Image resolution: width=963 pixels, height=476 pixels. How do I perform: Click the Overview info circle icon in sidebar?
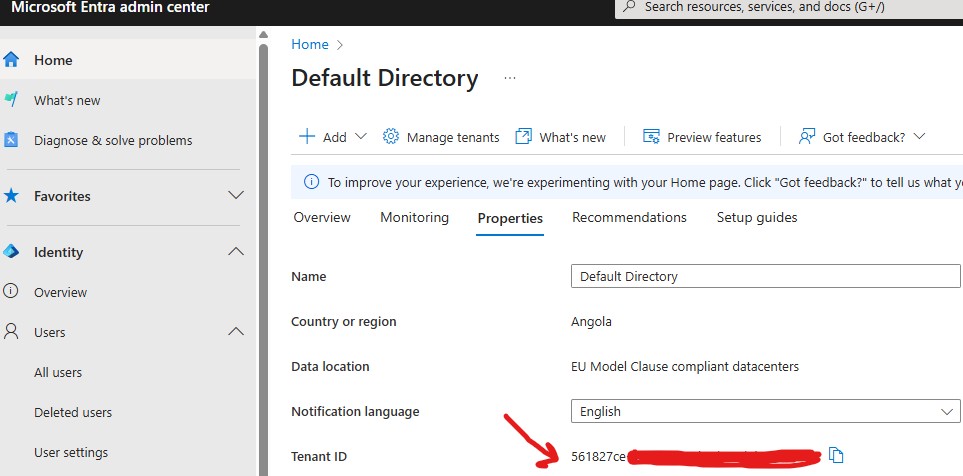tap(11, 292)
